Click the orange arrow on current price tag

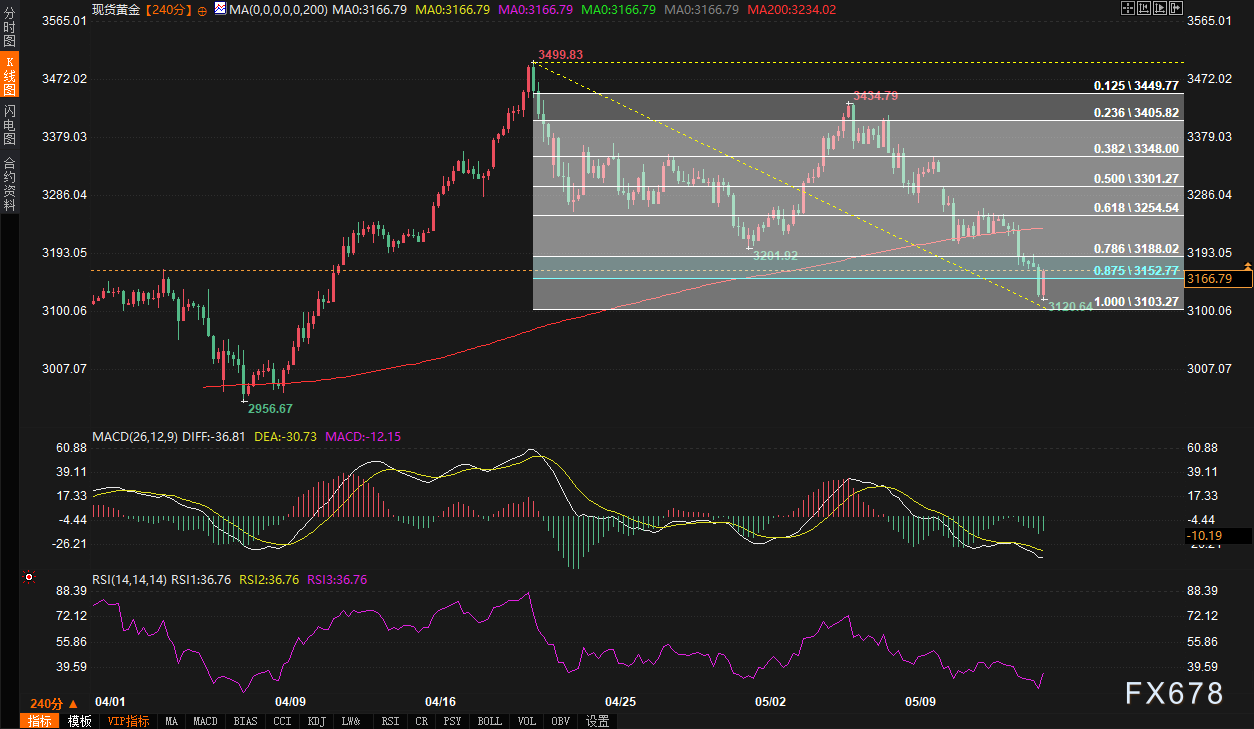[x=1247, y=265]
